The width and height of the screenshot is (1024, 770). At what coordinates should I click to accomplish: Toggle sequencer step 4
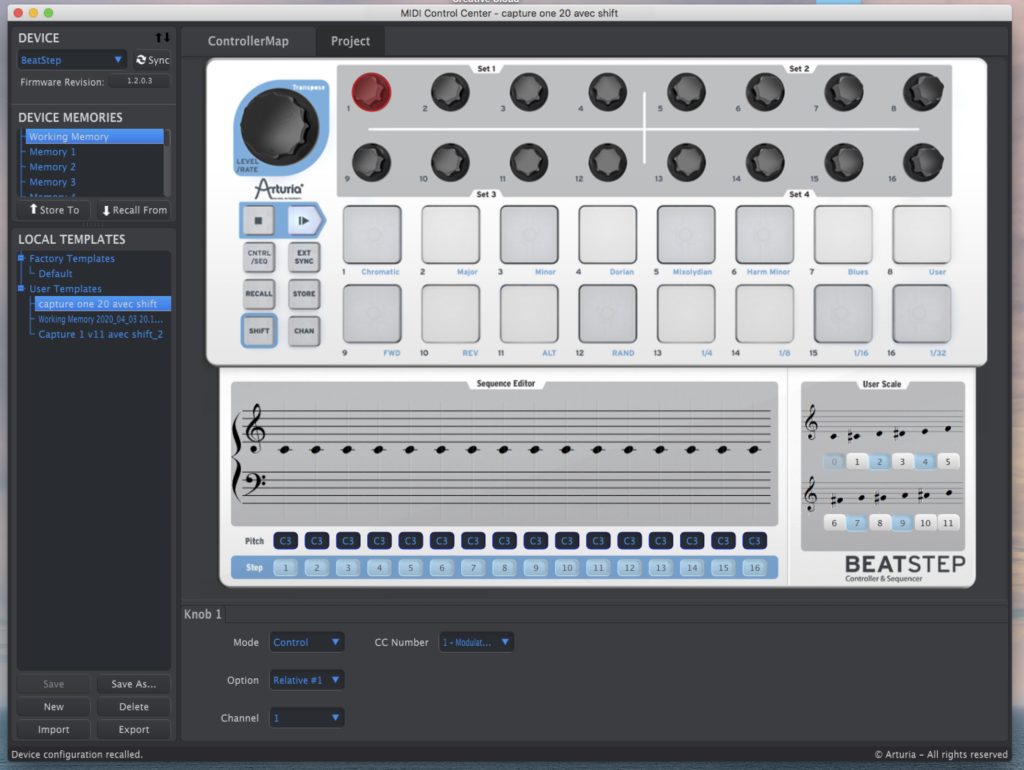pyautogui.click(x=379, y=568)
